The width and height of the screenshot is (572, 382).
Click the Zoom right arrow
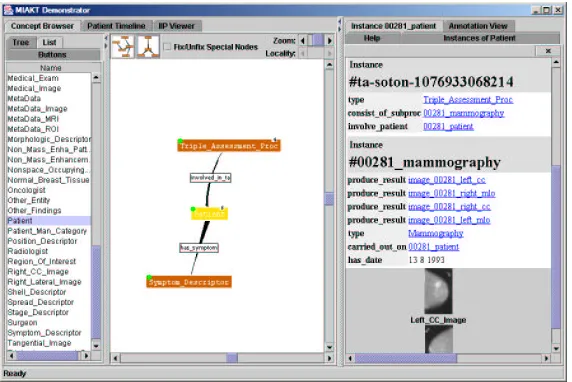click(x=329, y=40)
